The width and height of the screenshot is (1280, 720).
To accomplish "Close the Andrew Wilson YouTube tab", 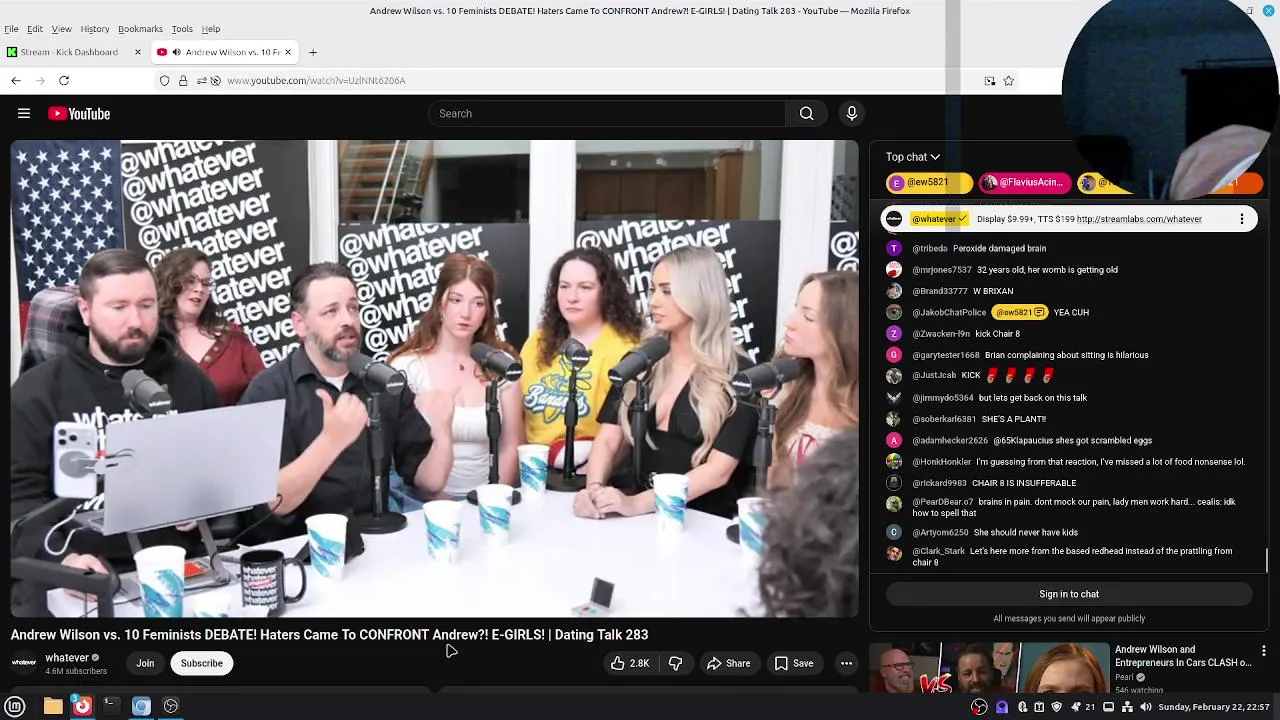I will pos(288,52).
